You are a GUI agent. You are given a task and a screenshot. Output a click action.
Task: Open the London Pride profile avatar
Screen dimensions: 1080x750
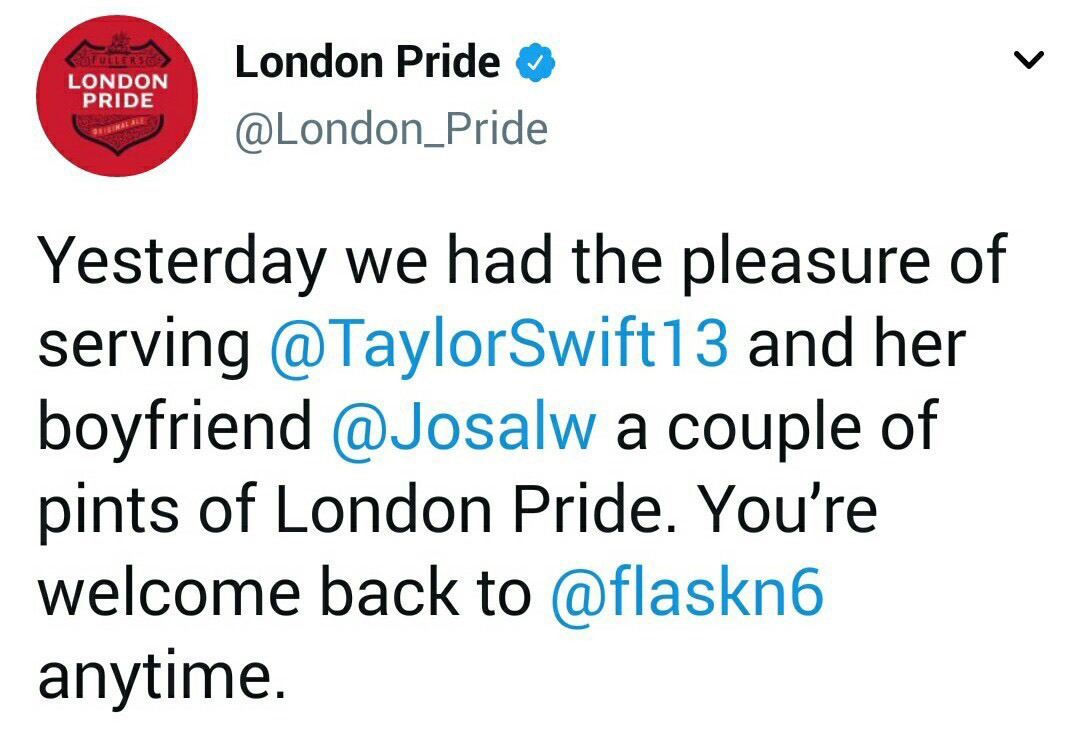coord(116,96)
